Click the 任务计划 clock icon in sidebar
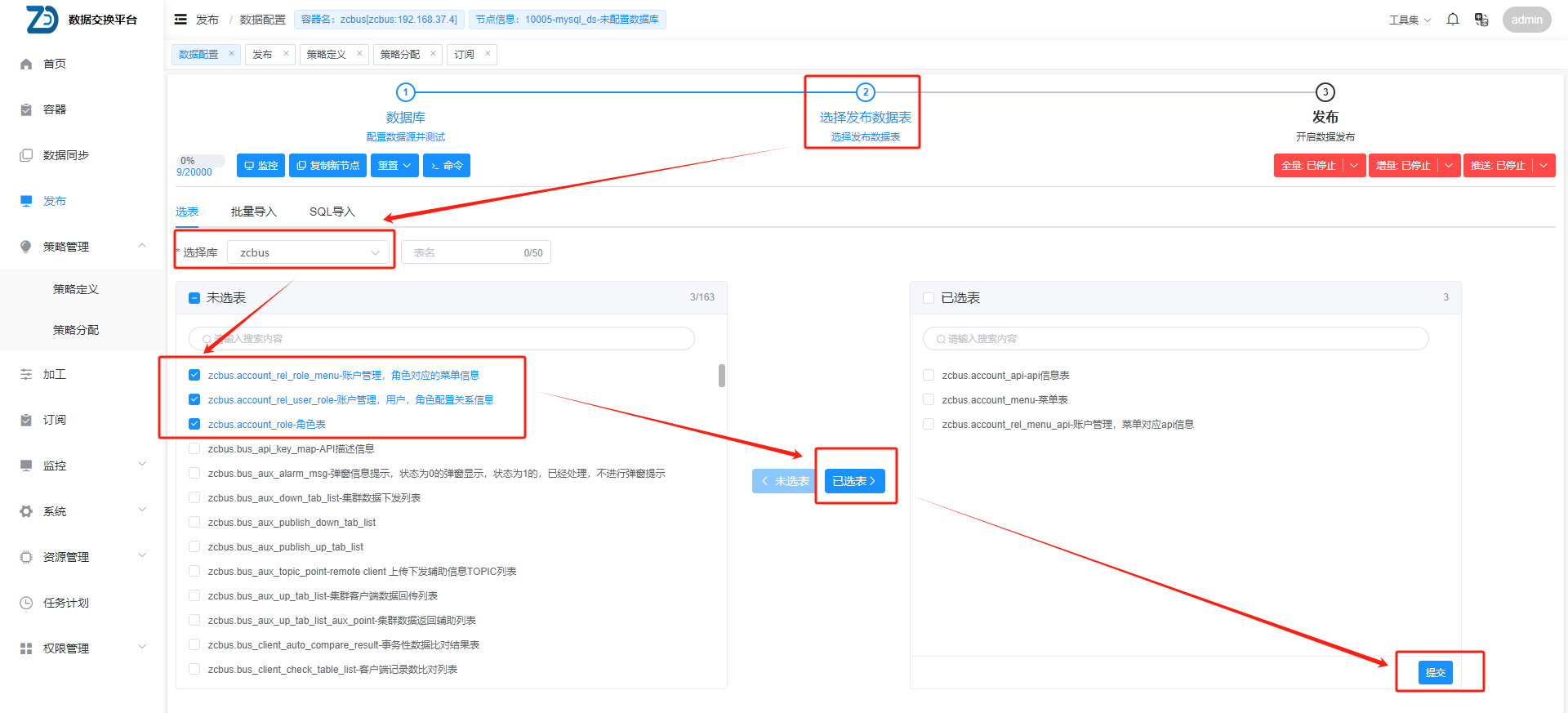The width and height of the screenshot is (1568, 713). pyautogui.click(x=26, y=603)
